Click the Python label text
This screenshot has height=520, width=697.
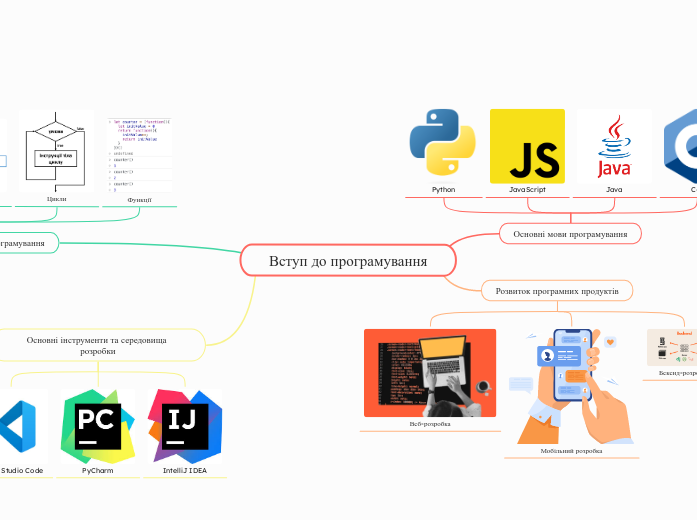444,189
